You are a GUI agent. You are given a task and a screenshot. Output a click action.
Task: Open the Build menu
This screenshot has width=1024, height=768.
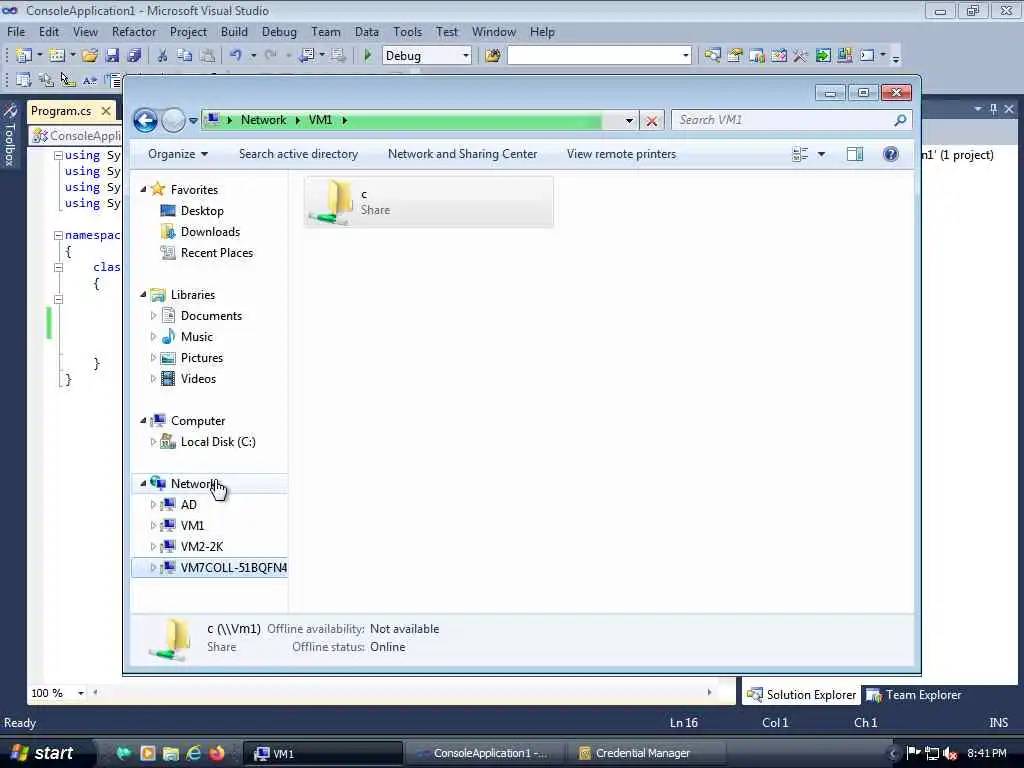pyautogui.click(x=234, y=32)
